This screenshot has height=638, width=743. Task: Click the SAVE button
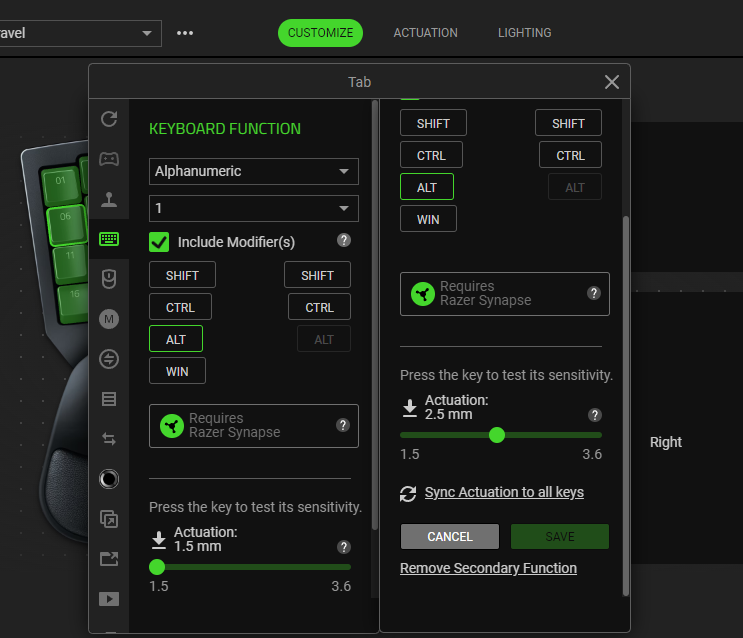(560, 537)
